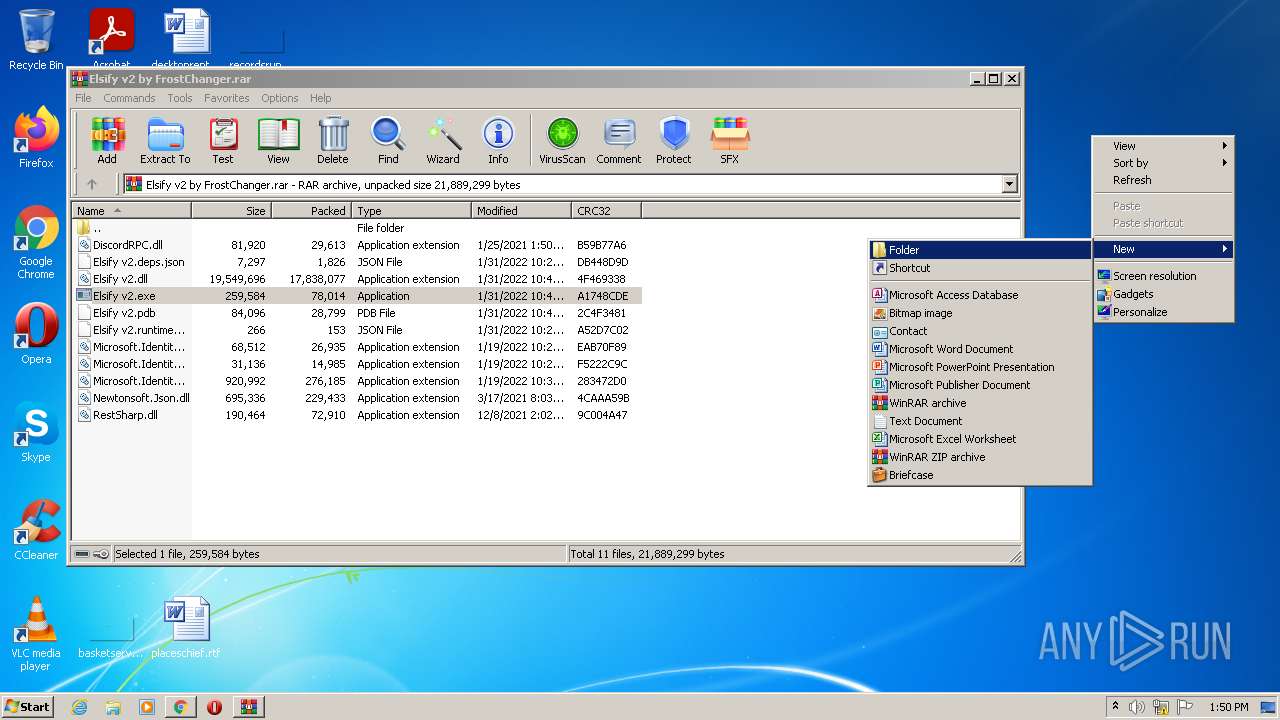This screenshot has height=720, width=1280.
Task: Click the Start button
Action: [x=27, y=707]
